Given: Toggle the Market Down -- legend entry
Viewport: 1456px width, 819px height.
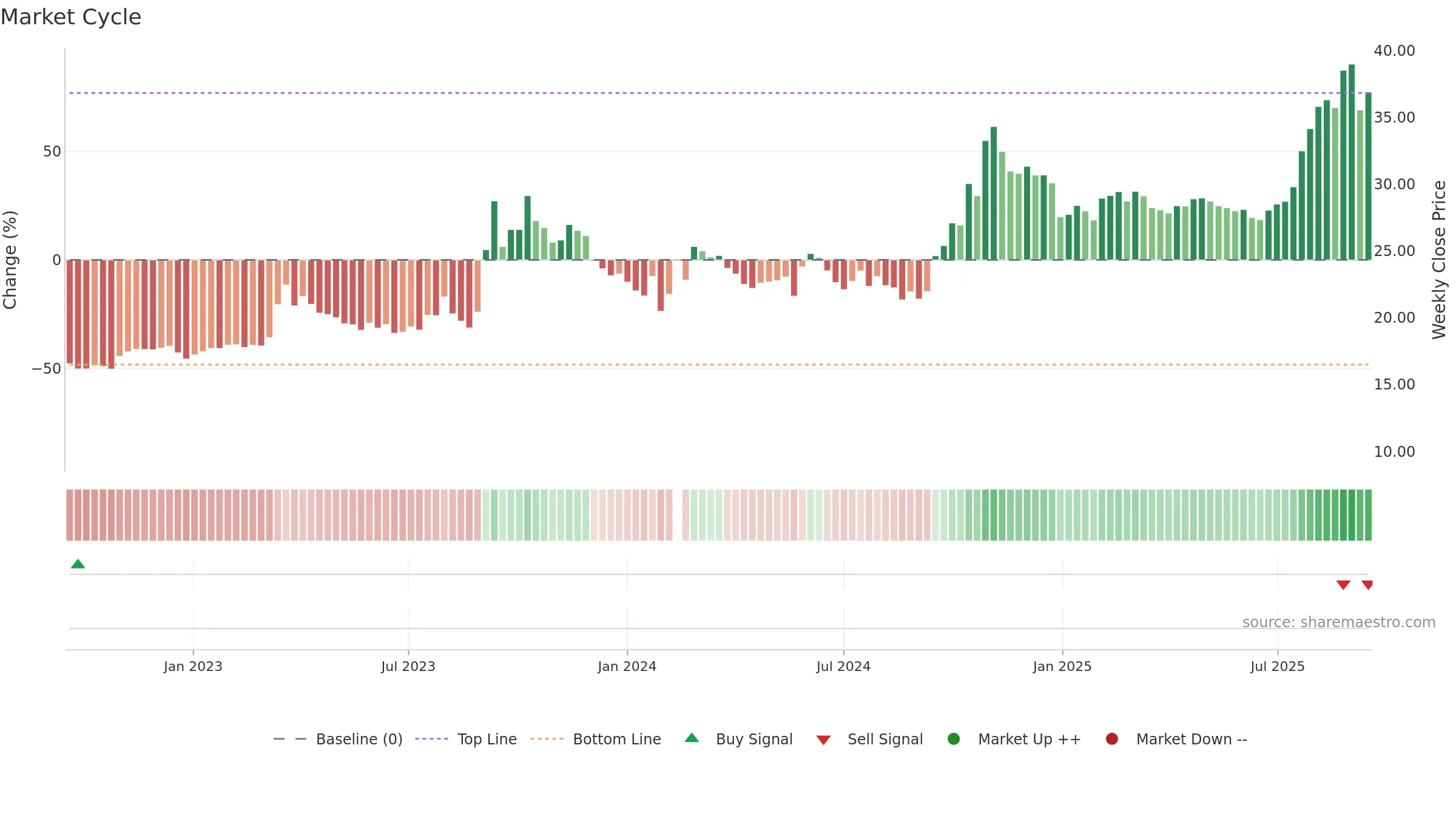Looking at the screenshot, I should pos(1176,739).
